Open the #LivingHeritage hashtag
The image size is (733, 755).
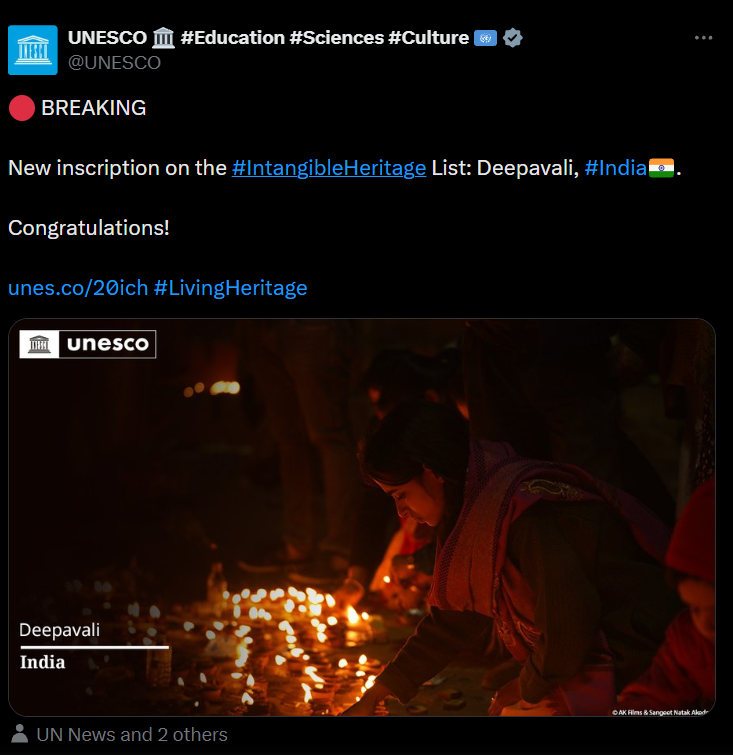click(230, 288)
